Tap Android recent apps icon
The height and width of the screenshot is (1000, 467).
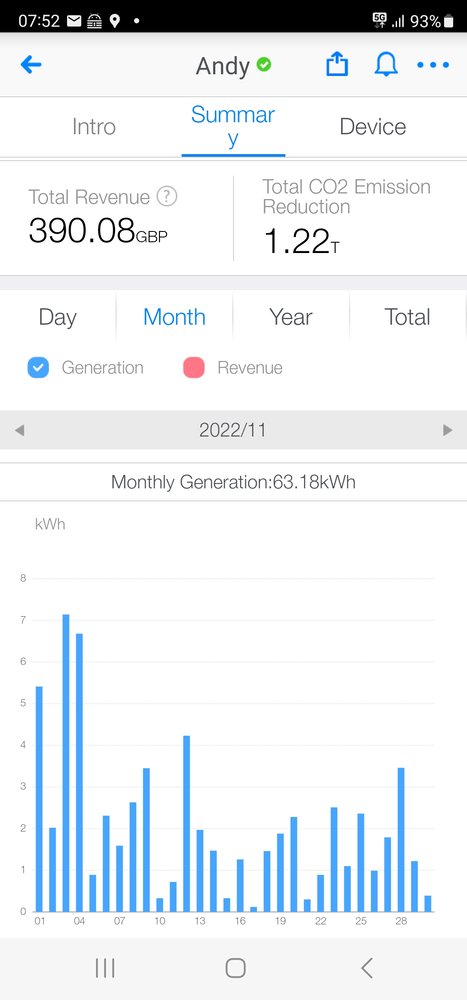pyautogui.click(x=105, y=968)
